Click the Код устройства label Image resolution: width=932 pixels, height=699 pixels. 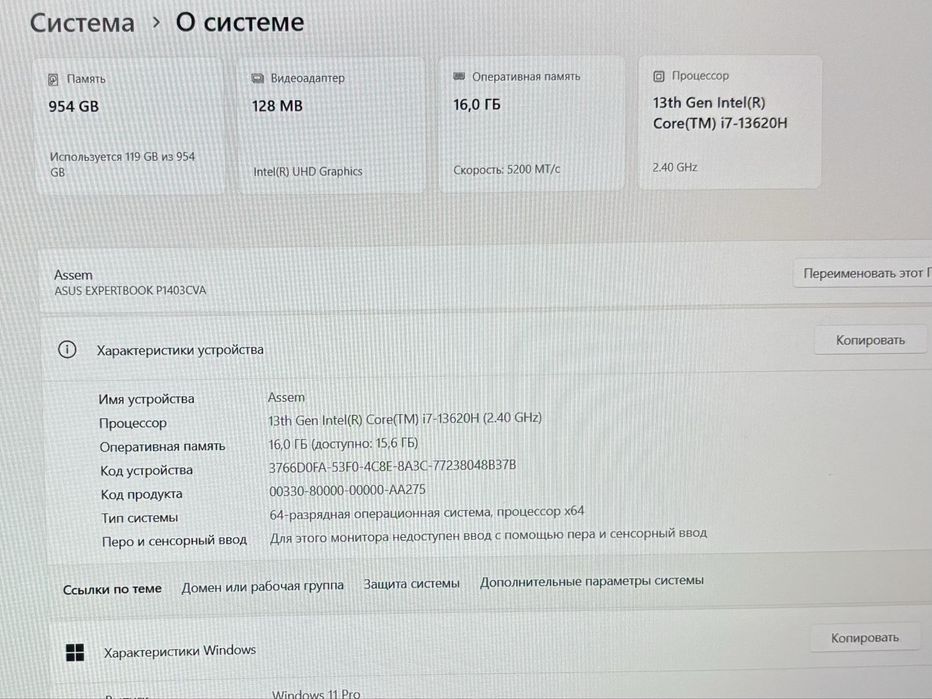[x=146, y=470]
